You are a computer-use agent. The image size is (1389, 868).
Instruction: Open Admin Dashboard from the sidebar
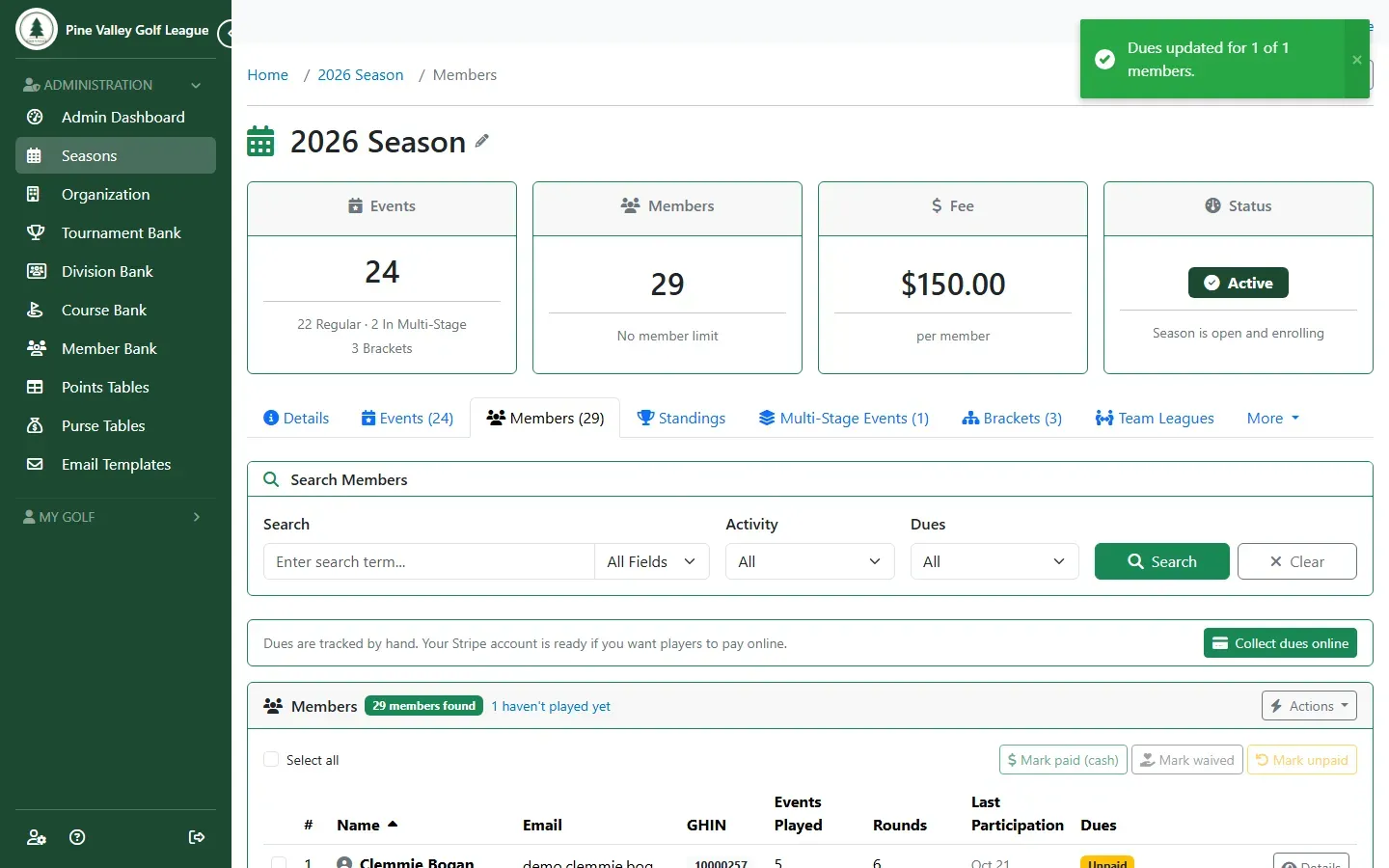coord(116,117)
